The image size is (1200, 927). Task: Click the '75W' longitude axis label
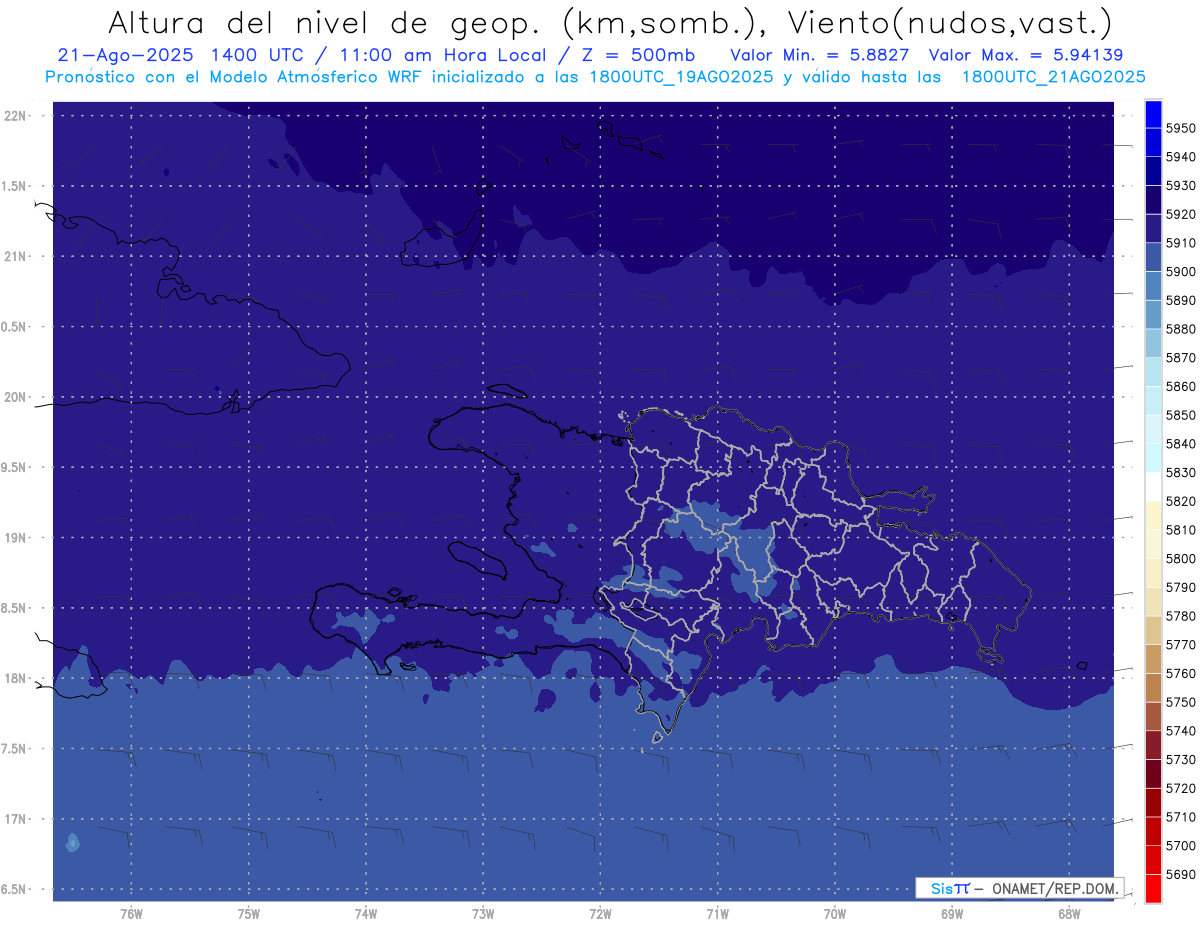coord(248,914)
